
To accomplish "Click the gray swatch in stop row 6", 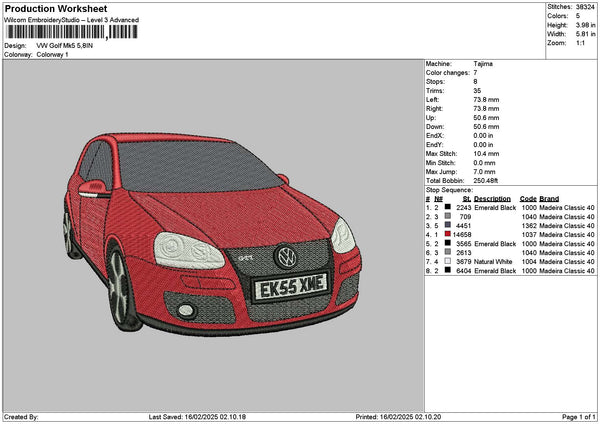I will [x=447, y=252].
